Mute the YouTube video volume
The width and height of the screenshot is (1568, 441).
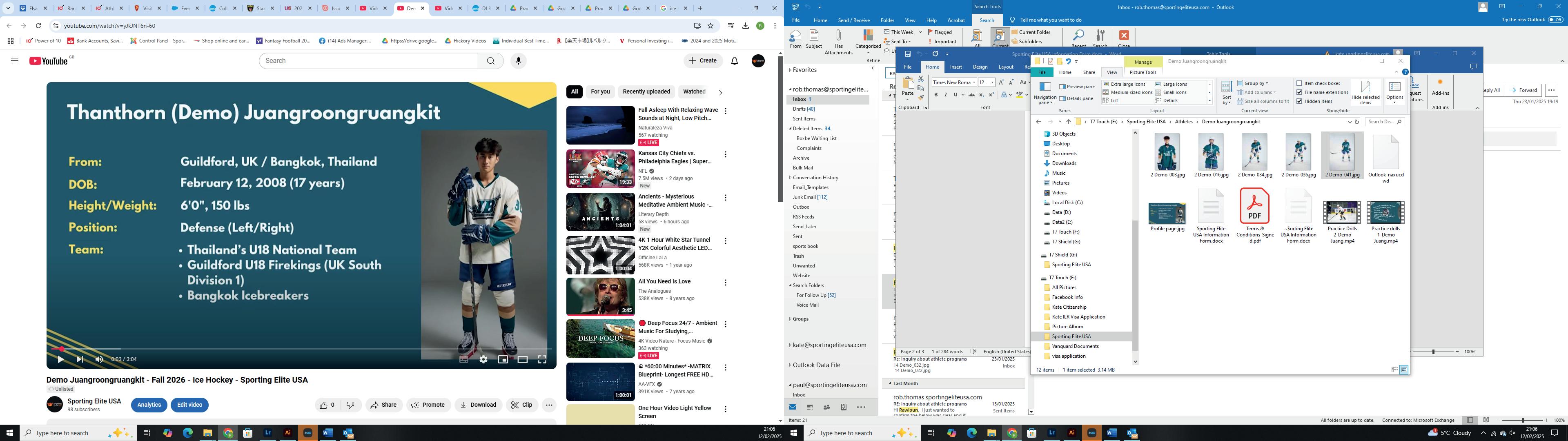pos(99,359)
